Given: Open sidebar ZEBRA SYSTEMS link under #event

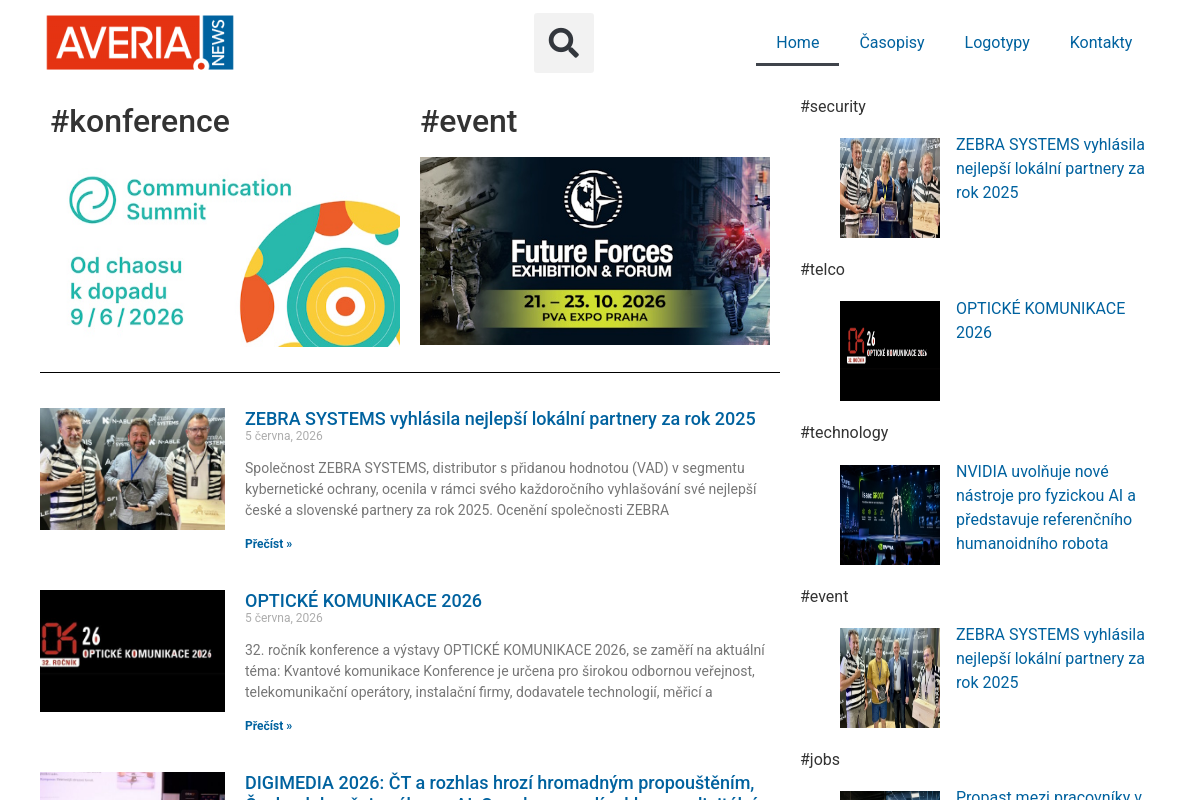Looking at the screenshot, I should (x=1050, y=658).
